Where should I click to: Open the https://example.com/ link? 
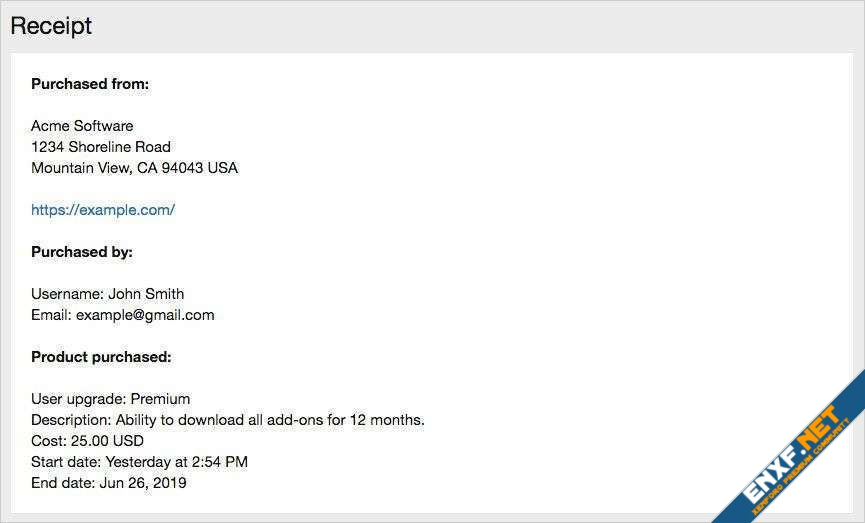pyautogui.click(x=103, y=210)
